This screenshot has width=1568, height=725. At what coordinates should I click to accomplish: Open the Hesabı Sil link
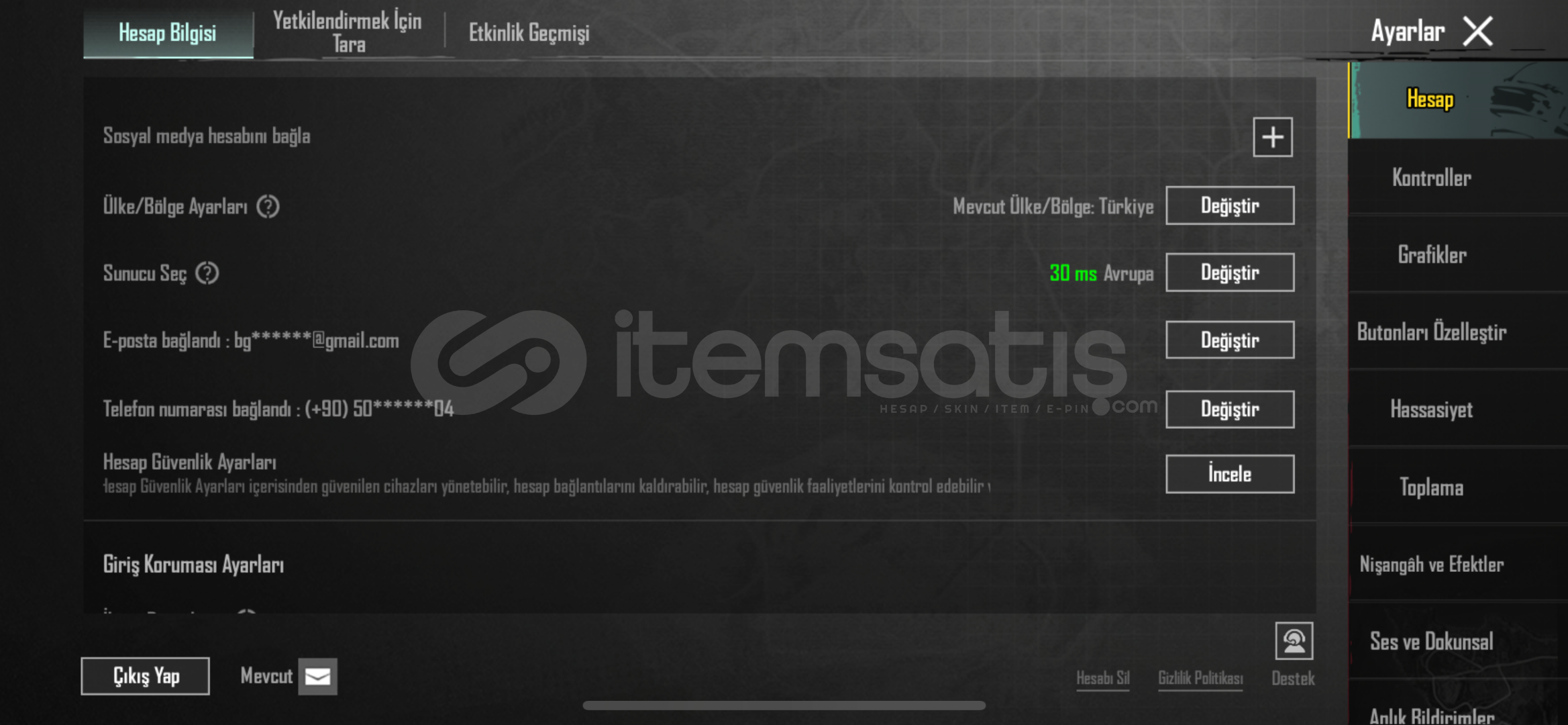pyautogui.click(x=1103, y=678)
